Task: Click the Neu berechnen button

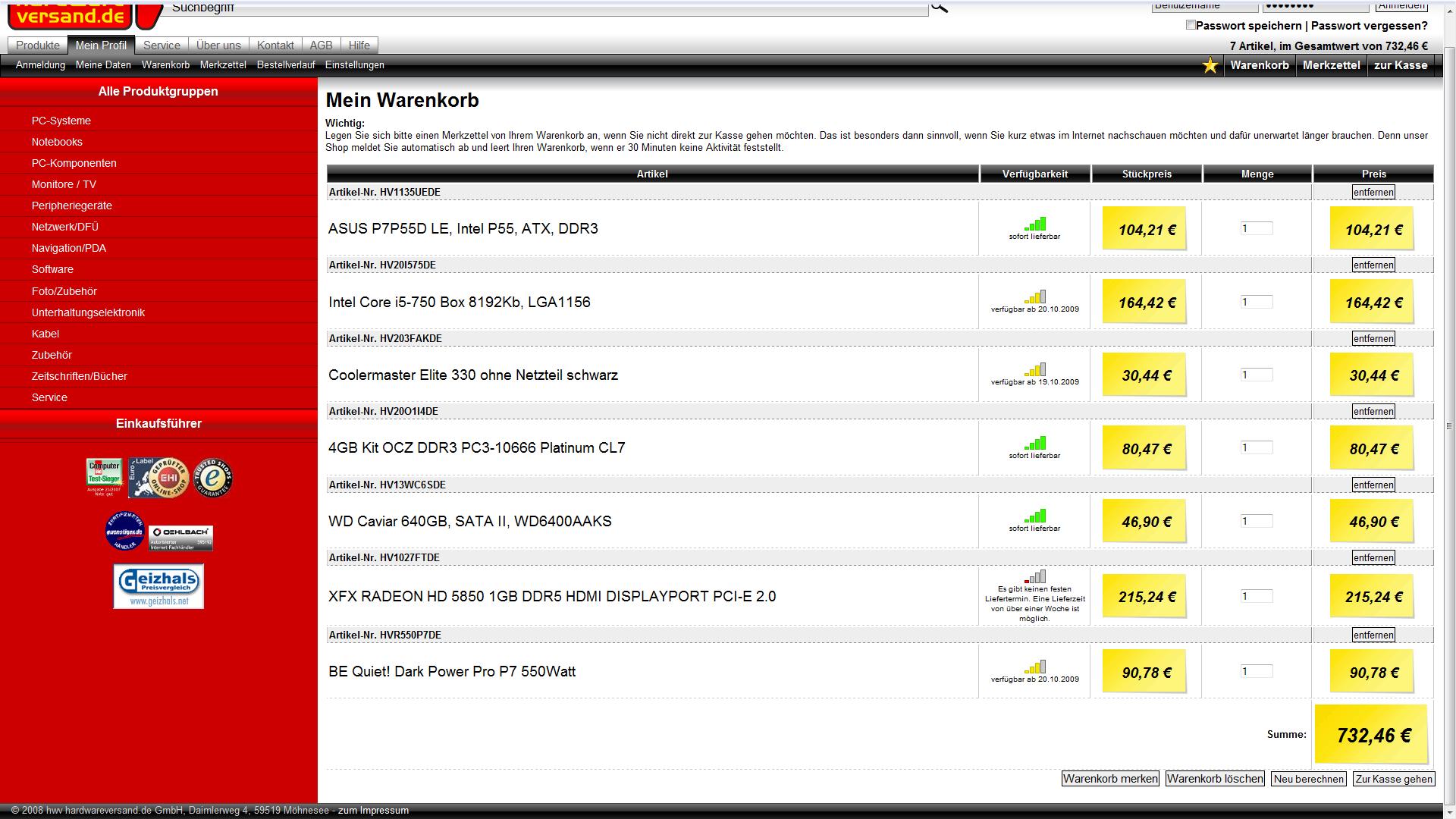Action: point(1309,779)
